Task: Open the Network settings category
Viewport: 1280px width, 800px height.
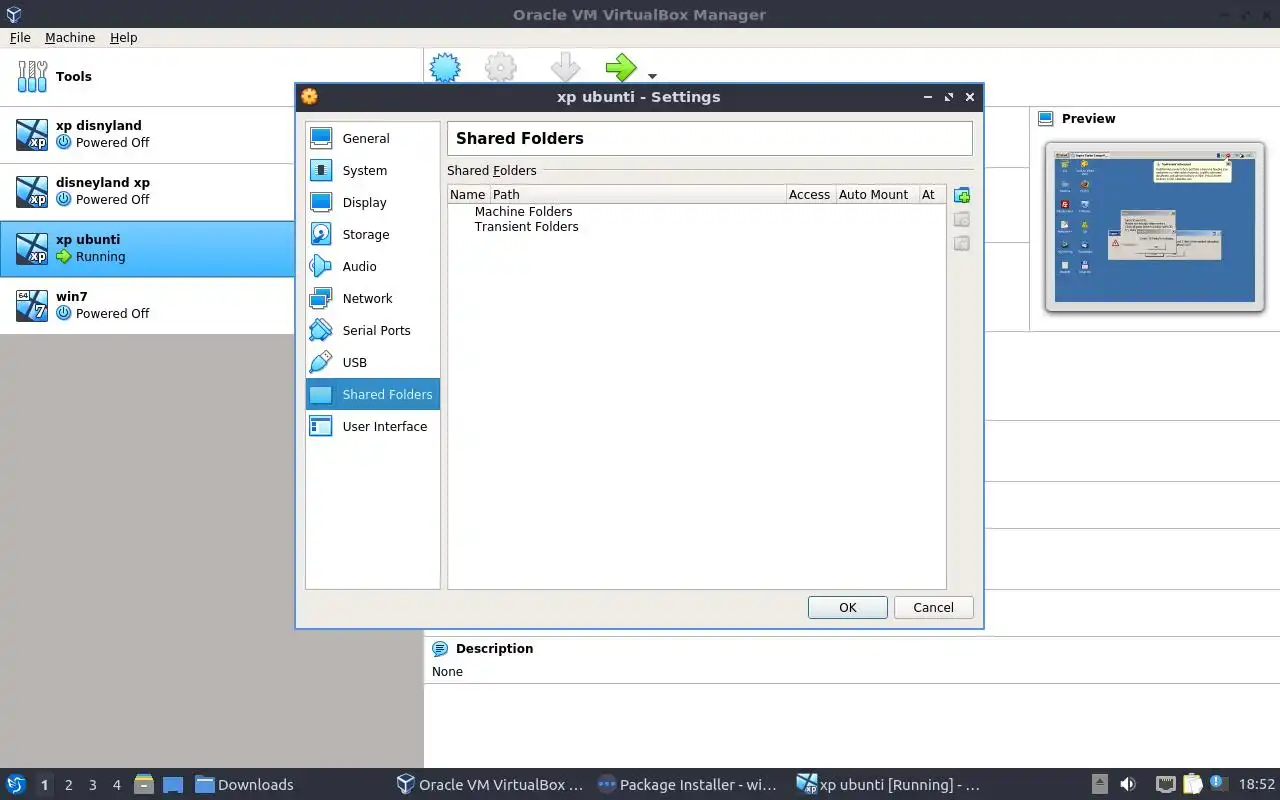Action: coord(373,298)
